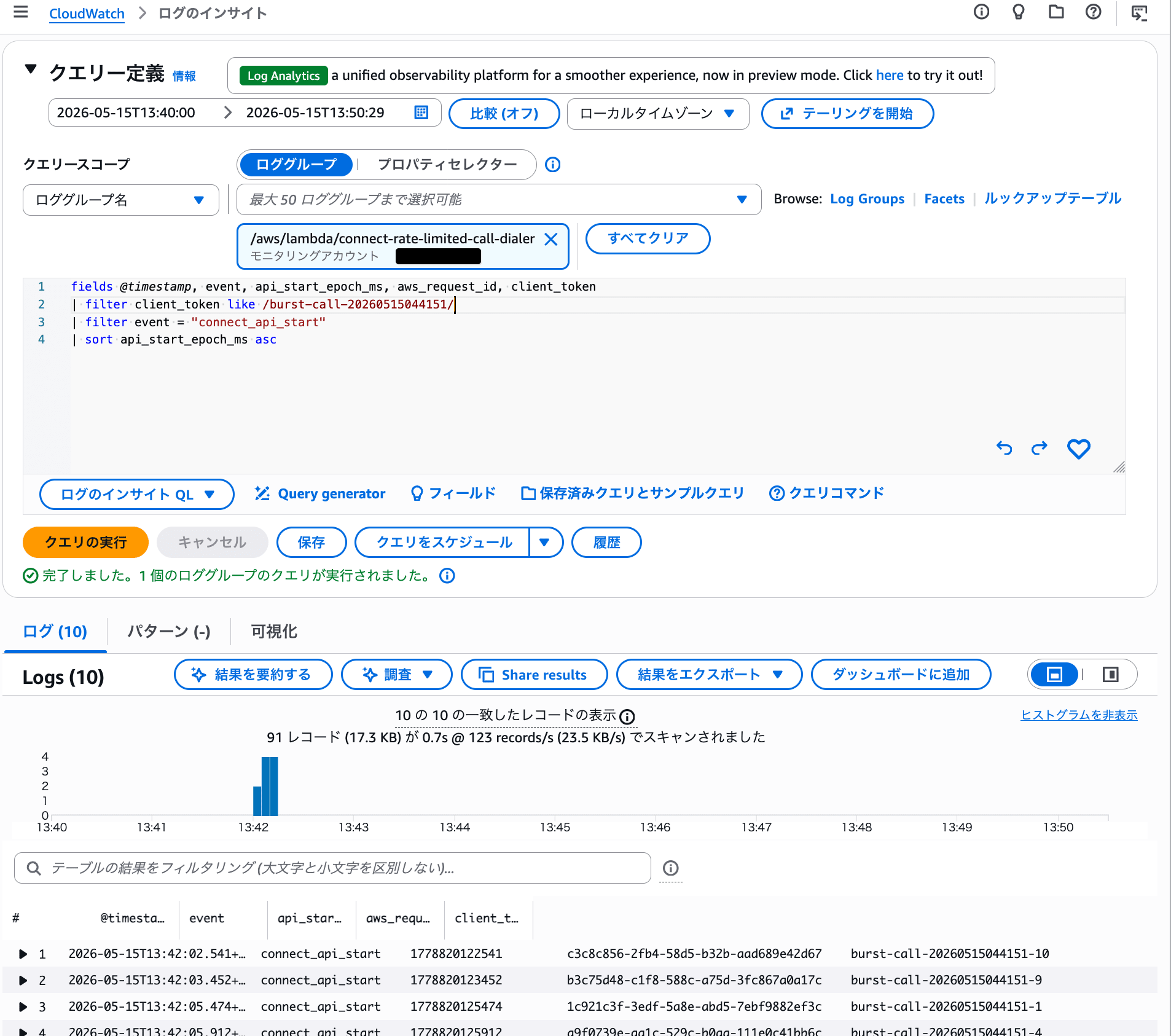This screenshot has width=1171, height=1036.
Task: Expand log result row 2
Action: [23, 981]
